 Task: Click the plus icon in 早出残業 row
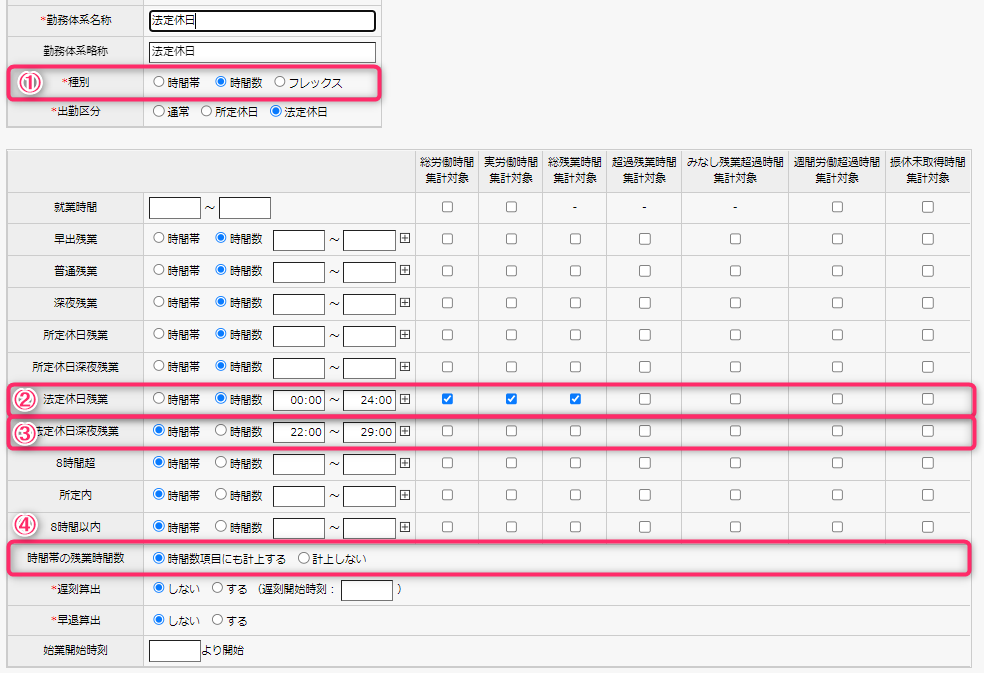405,240
